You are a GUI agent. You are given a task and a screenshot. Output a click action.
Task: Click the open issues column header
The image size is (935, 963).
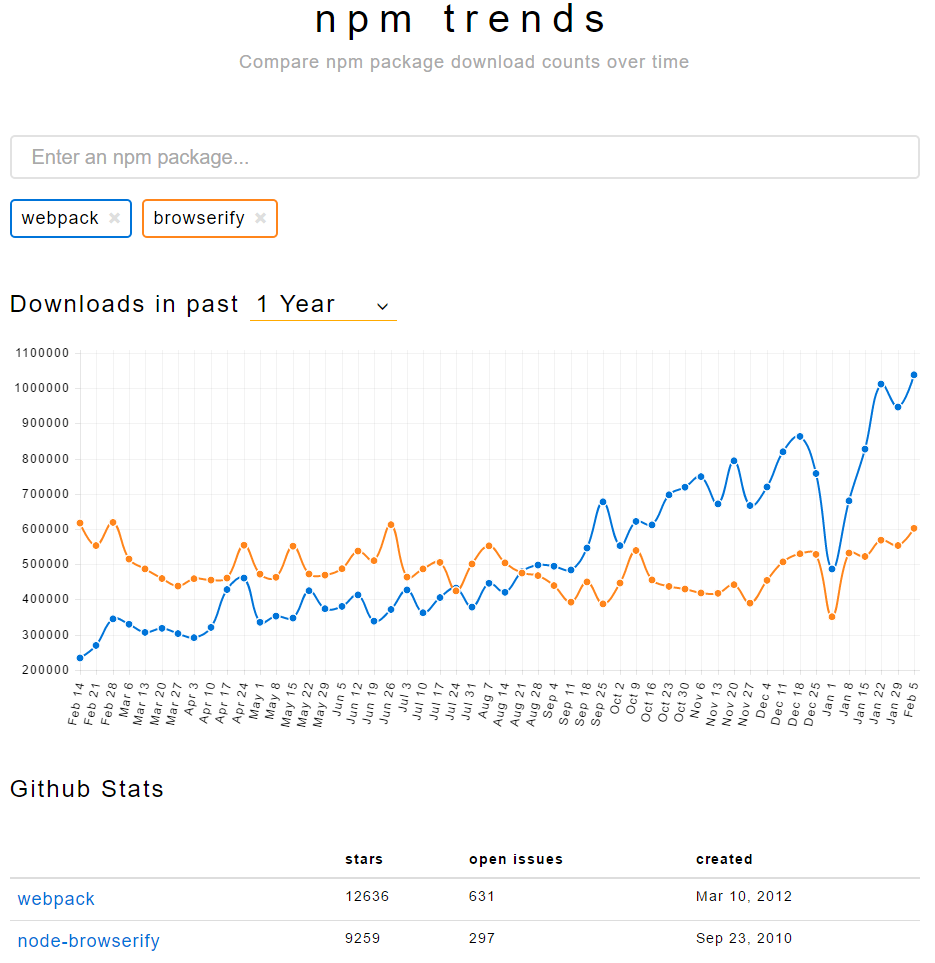point(516,859)
